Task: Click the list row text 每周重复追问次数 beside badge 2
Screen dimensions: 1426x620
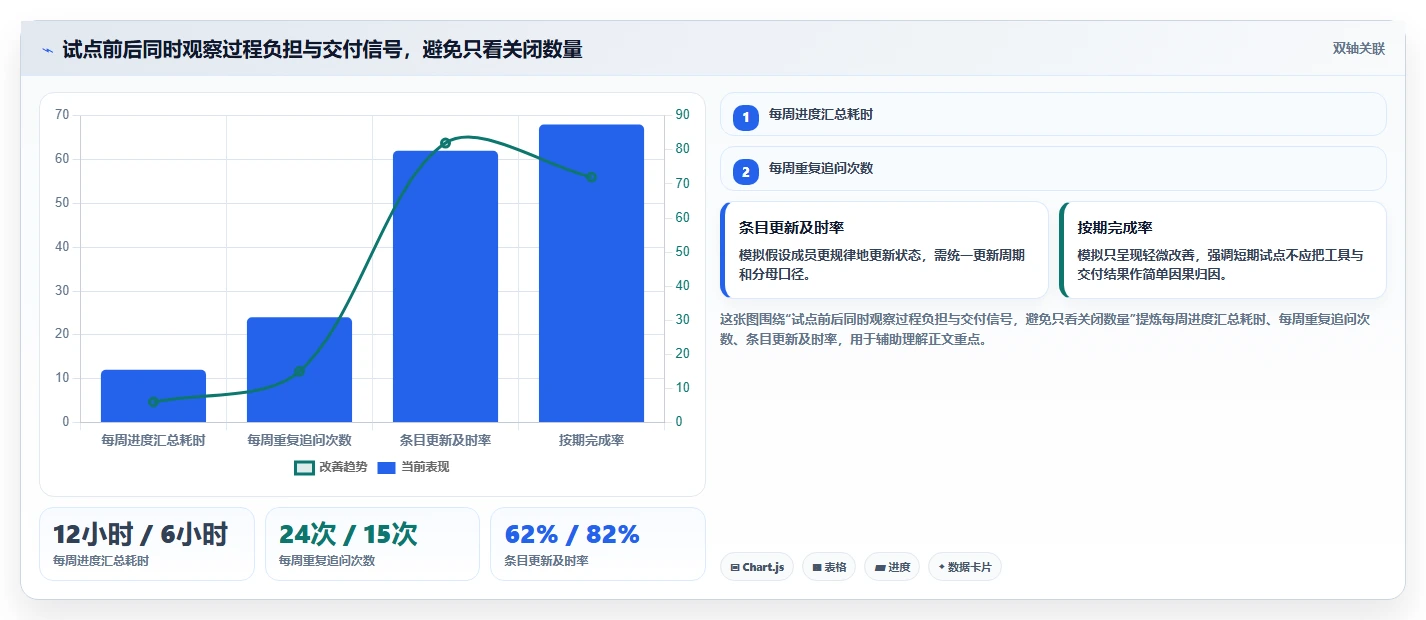Action: coord(821,169)
